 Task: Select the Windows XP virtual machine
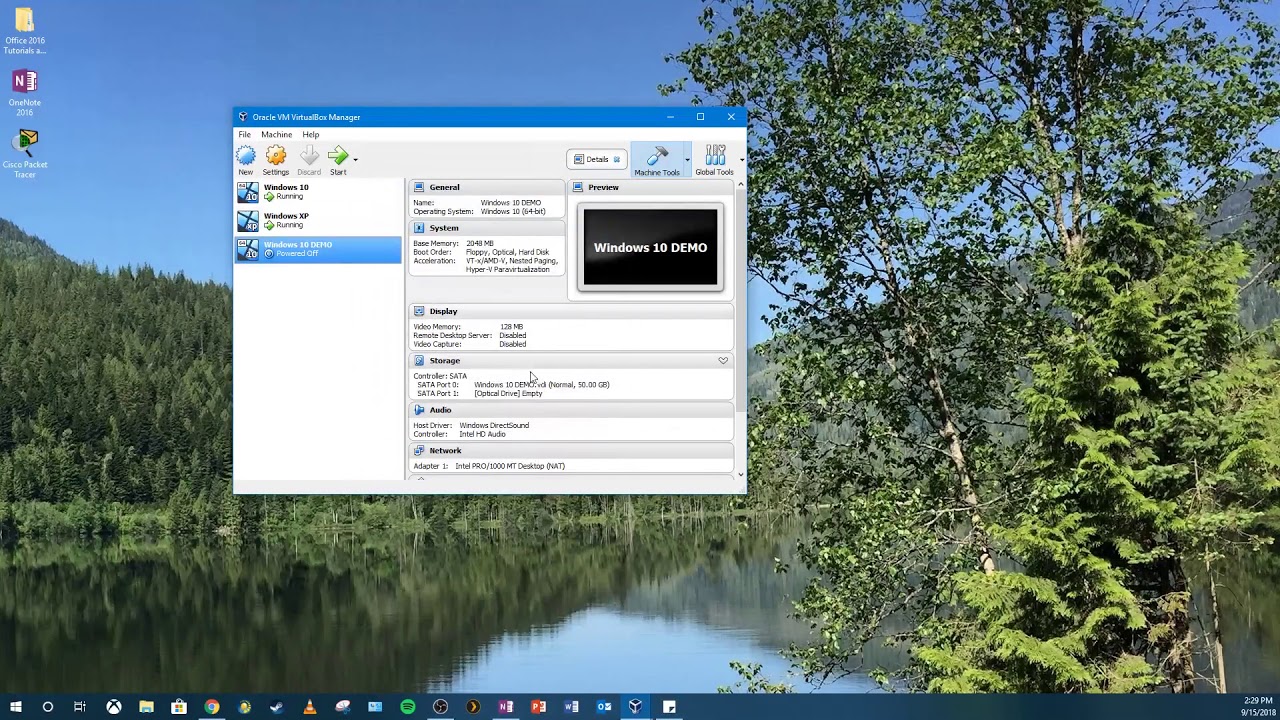(x=319, y=221)
